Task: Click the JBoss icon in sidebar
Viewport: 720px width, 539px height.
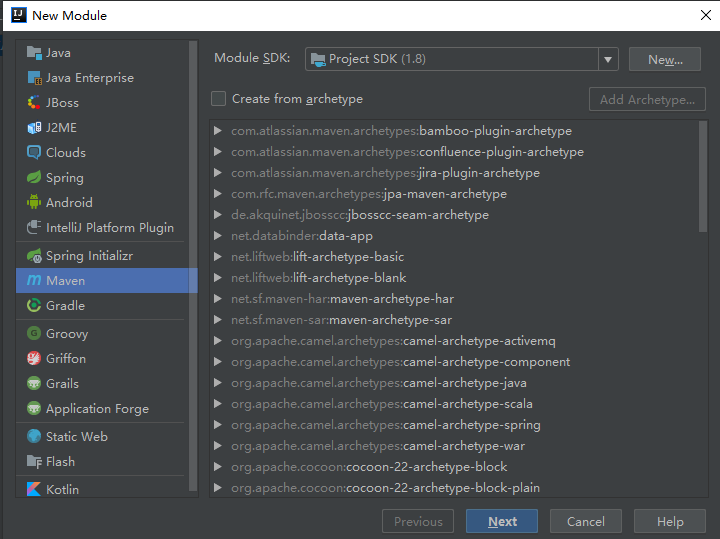Action: click(x=34, y=103)
